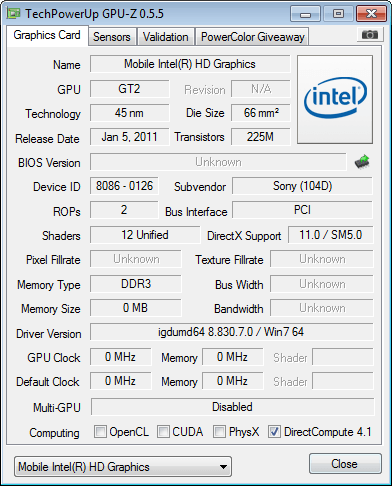Click the Bandwidth Unknown field
The image size is (392, 486).
(x=322, y=308)
